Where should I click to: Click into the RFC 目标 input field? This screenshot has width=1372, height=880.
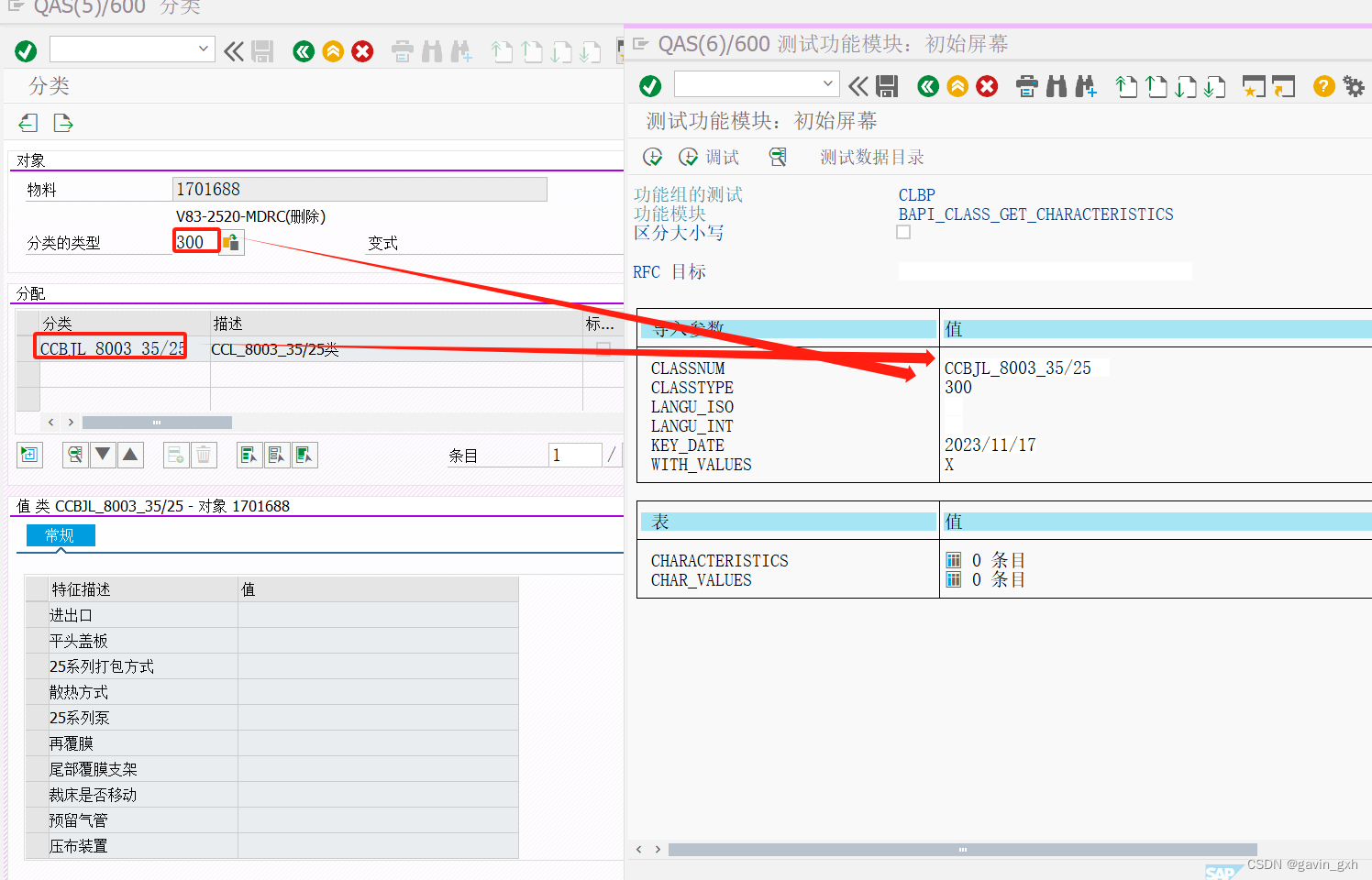point(1045,270)
